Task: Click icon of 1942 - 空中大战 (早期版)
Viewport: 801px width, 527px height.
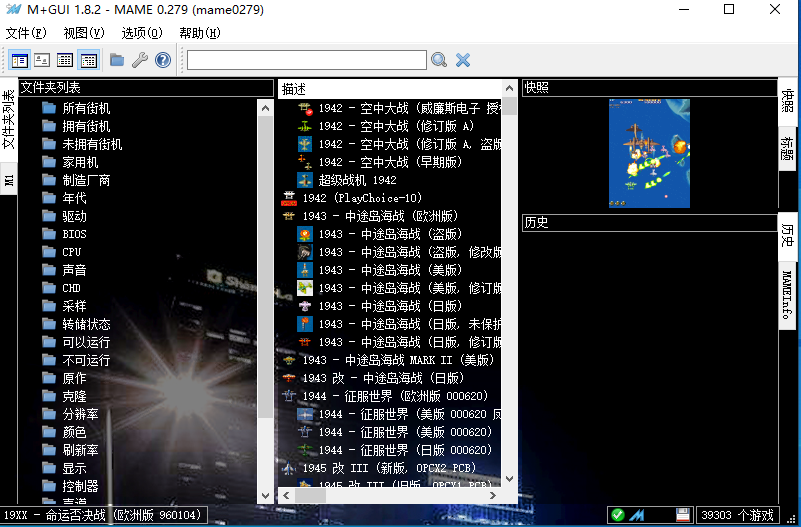Action: pyautogui.click(x=305, y=162)
